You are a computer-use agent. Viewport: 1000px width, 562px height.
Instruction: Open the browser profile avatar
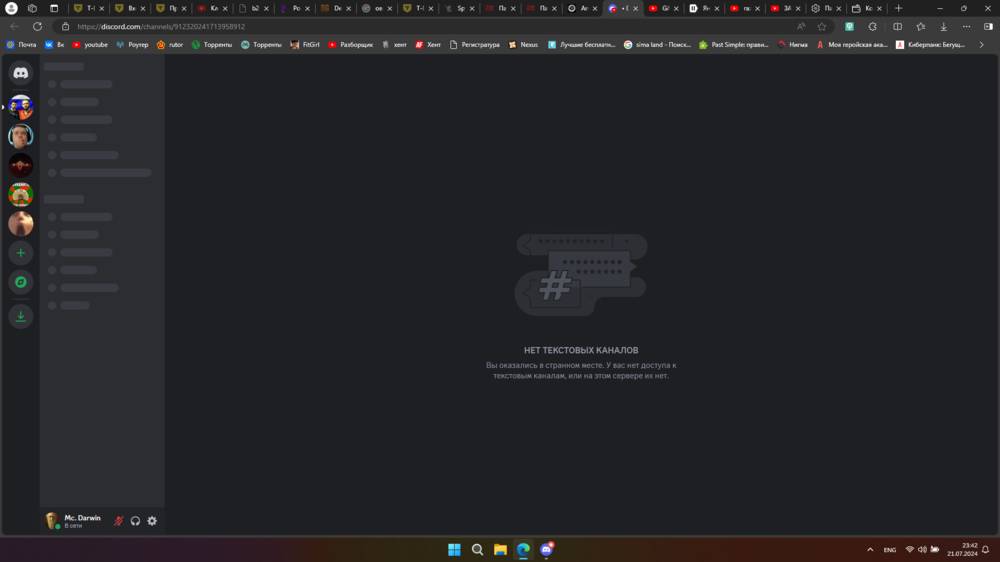point(11,8)
